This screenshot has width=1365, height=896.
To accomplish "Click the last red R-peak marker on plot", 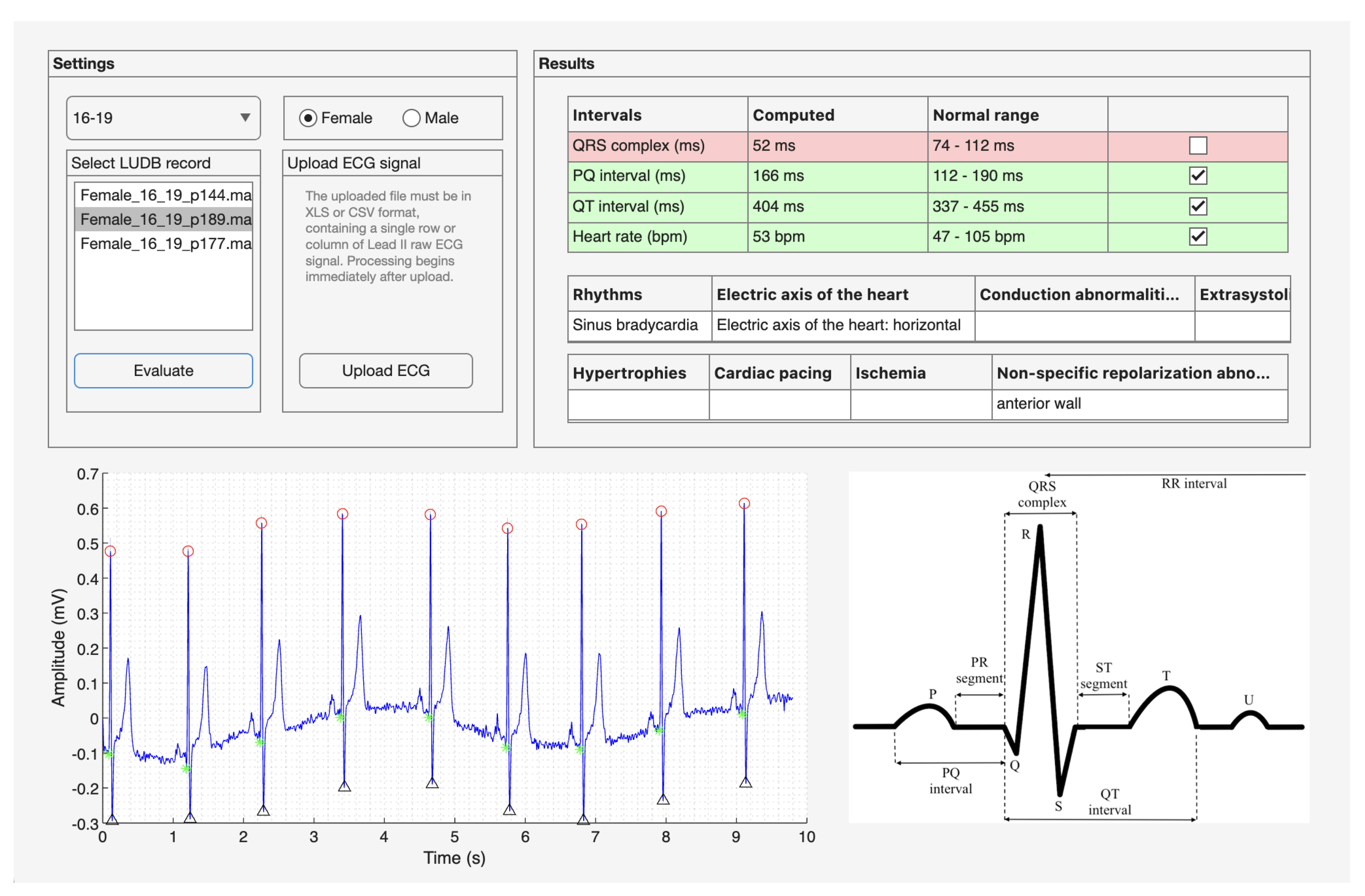I will [x=745, y=503].
